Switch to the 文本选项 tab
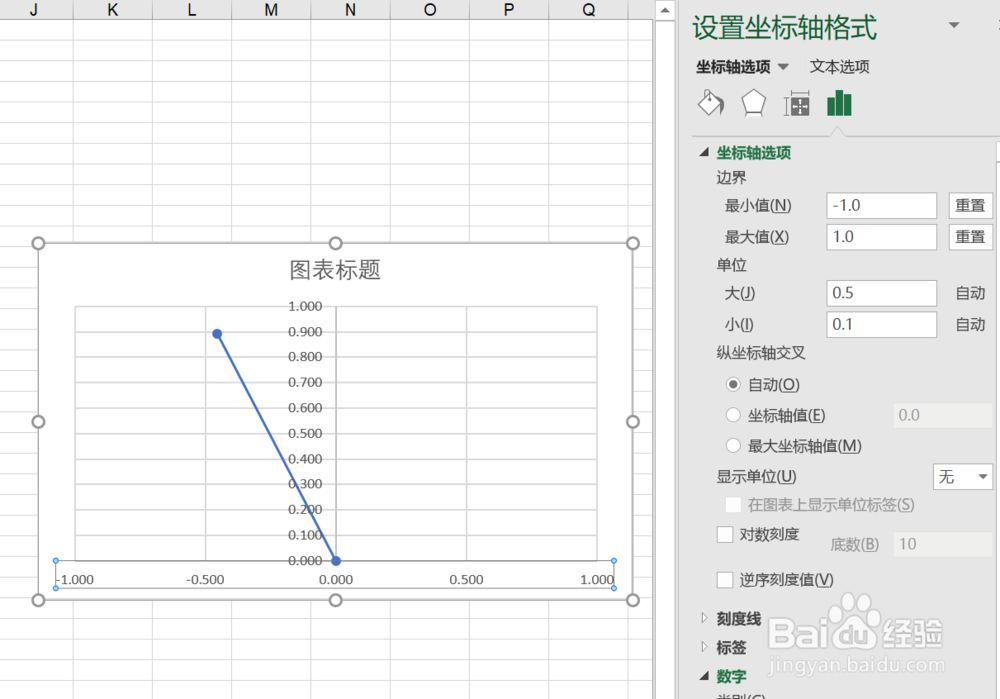Viewport: 1000px width, 699px height. (x=838, y=66)
